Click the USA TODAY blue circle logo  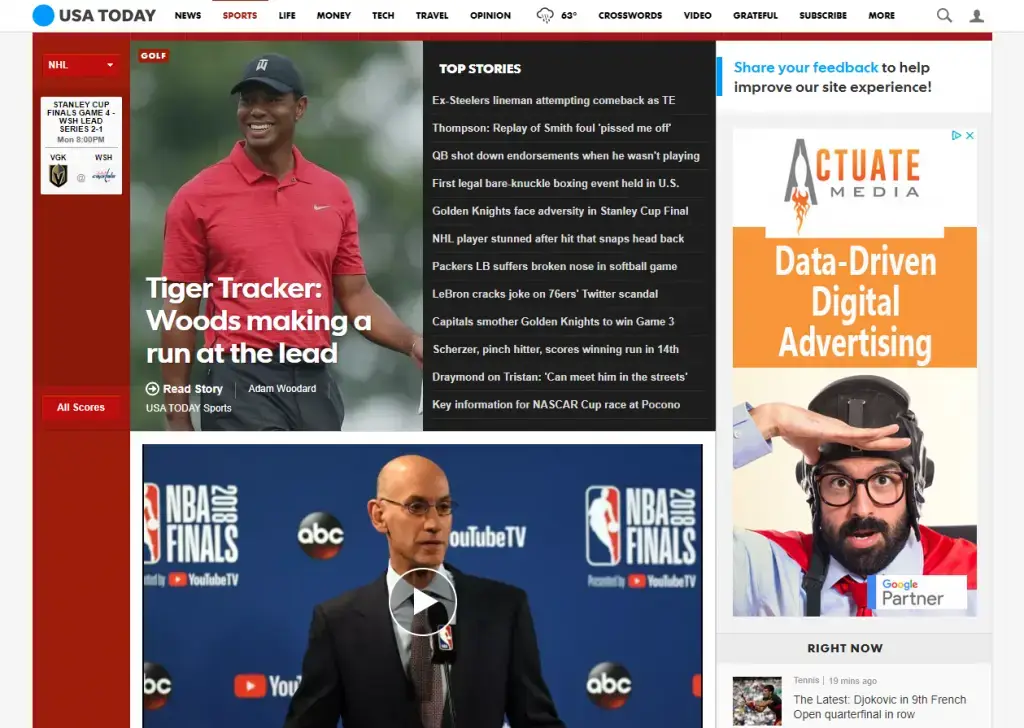[x=43, y=15]
